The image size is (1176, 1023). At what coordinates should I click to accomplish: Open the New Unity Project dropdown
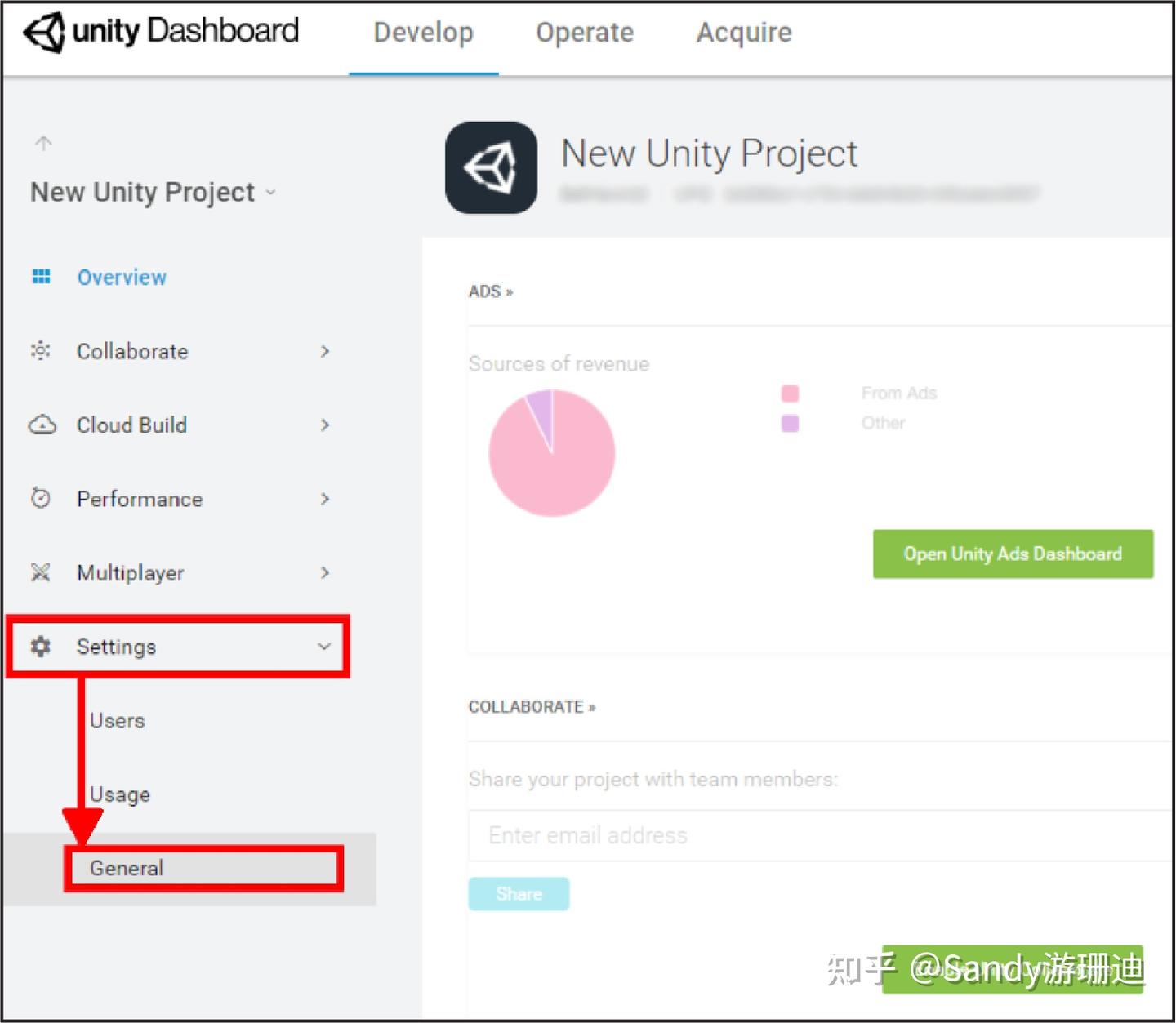269,193
